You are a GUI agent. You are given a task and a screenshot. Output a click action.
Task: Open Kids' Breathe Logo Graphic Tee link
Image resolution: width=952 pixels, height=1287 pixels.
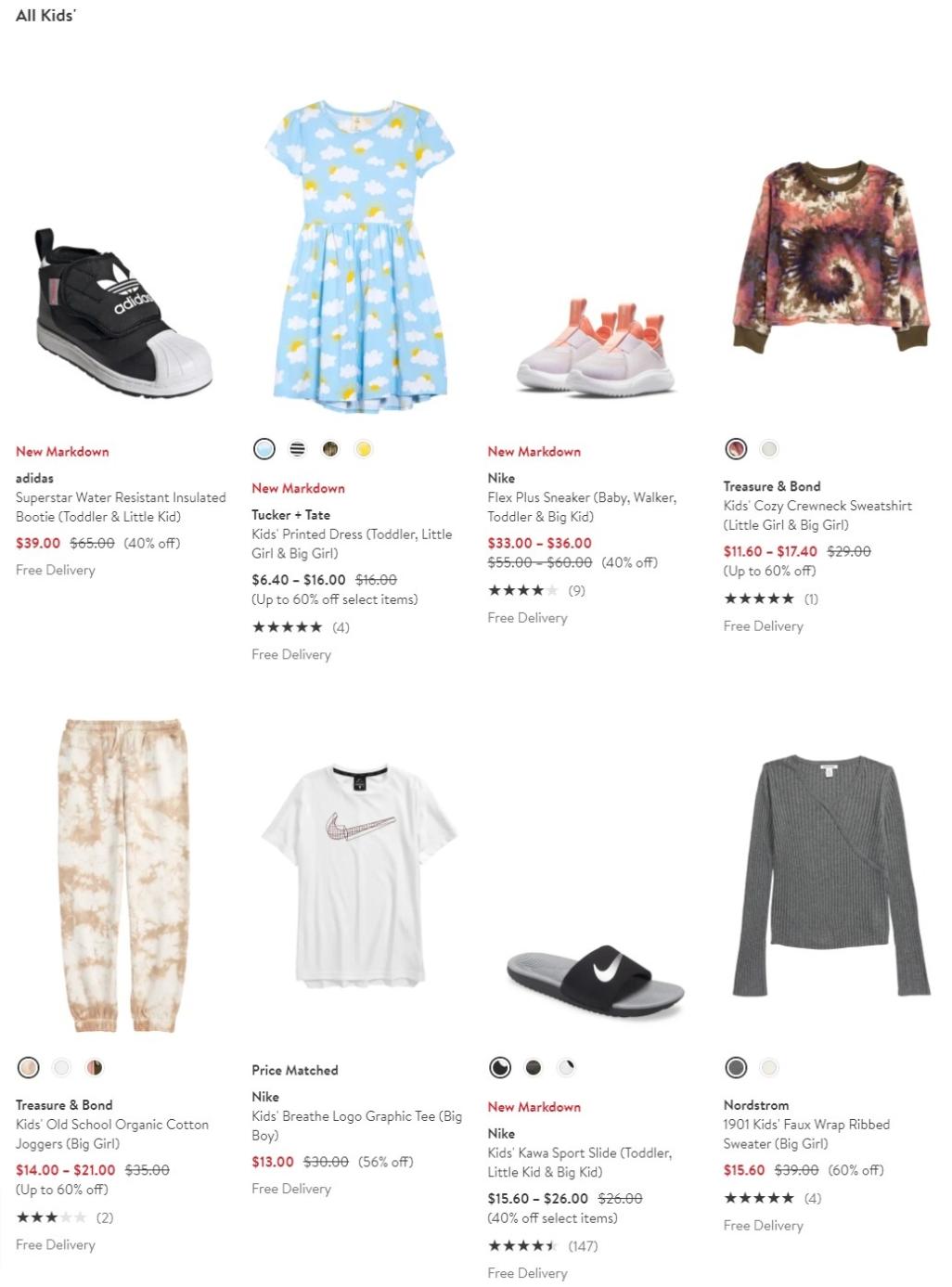tap(356, 1126)
